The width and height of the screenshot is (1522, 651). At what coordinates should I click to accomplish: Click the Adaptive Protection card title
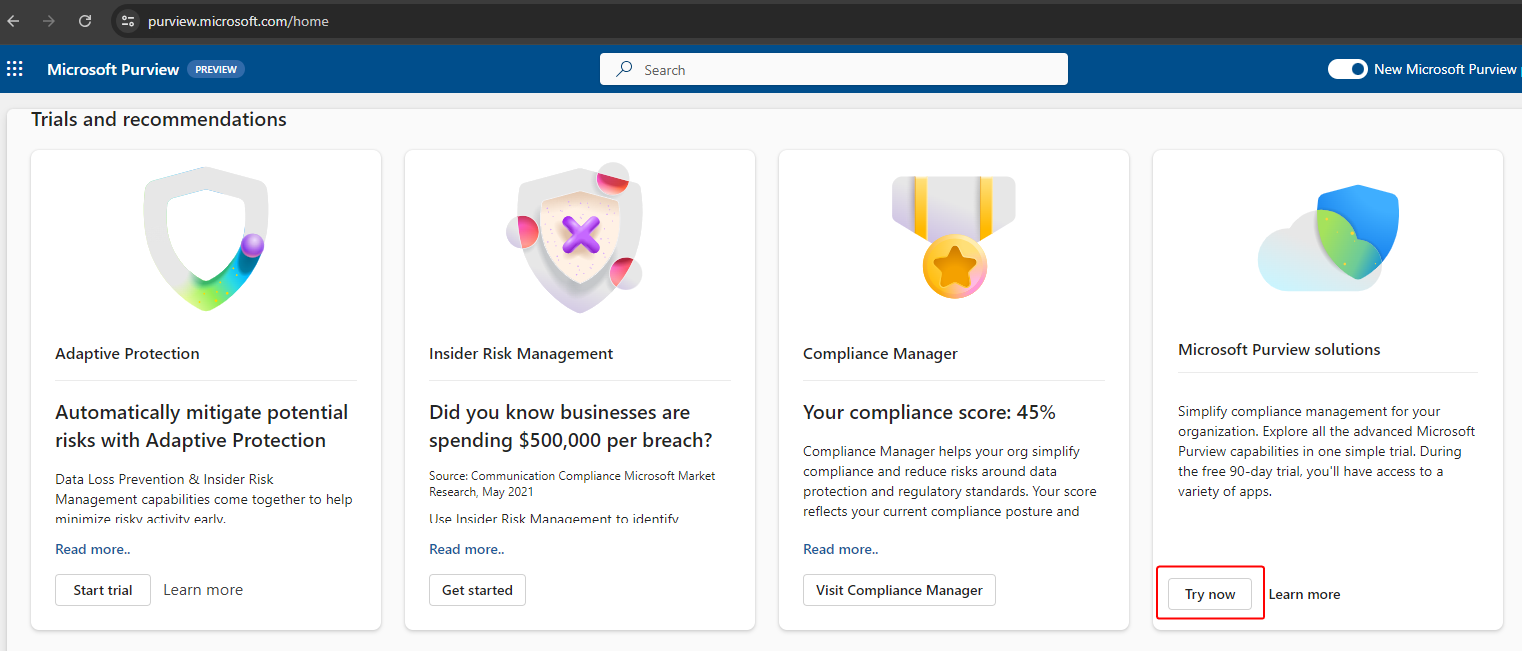[x=127, y=354]
